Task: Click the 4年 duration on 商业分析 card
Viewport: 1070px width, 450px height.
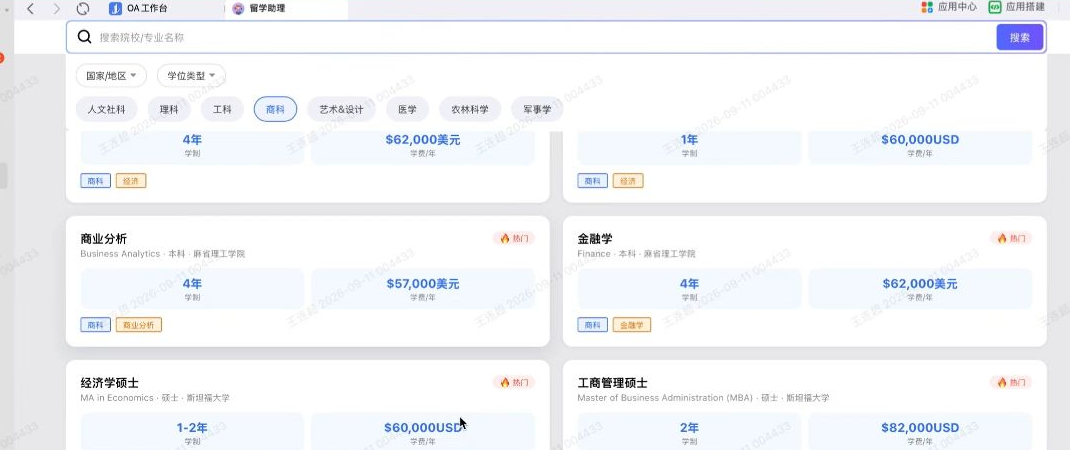Action: click(x=192, y=283)
